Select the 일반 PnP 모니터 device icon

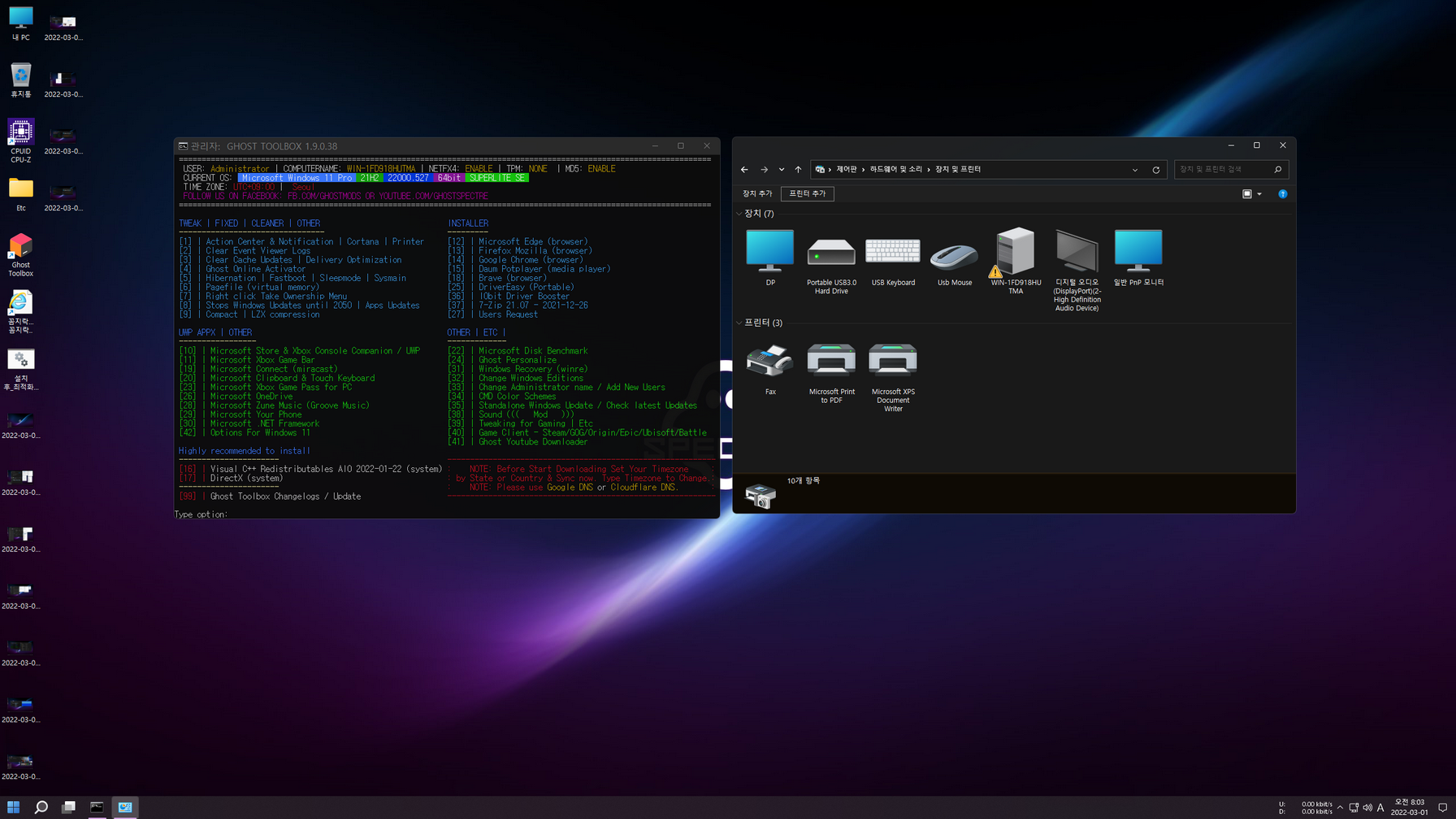click(1138, 257)
